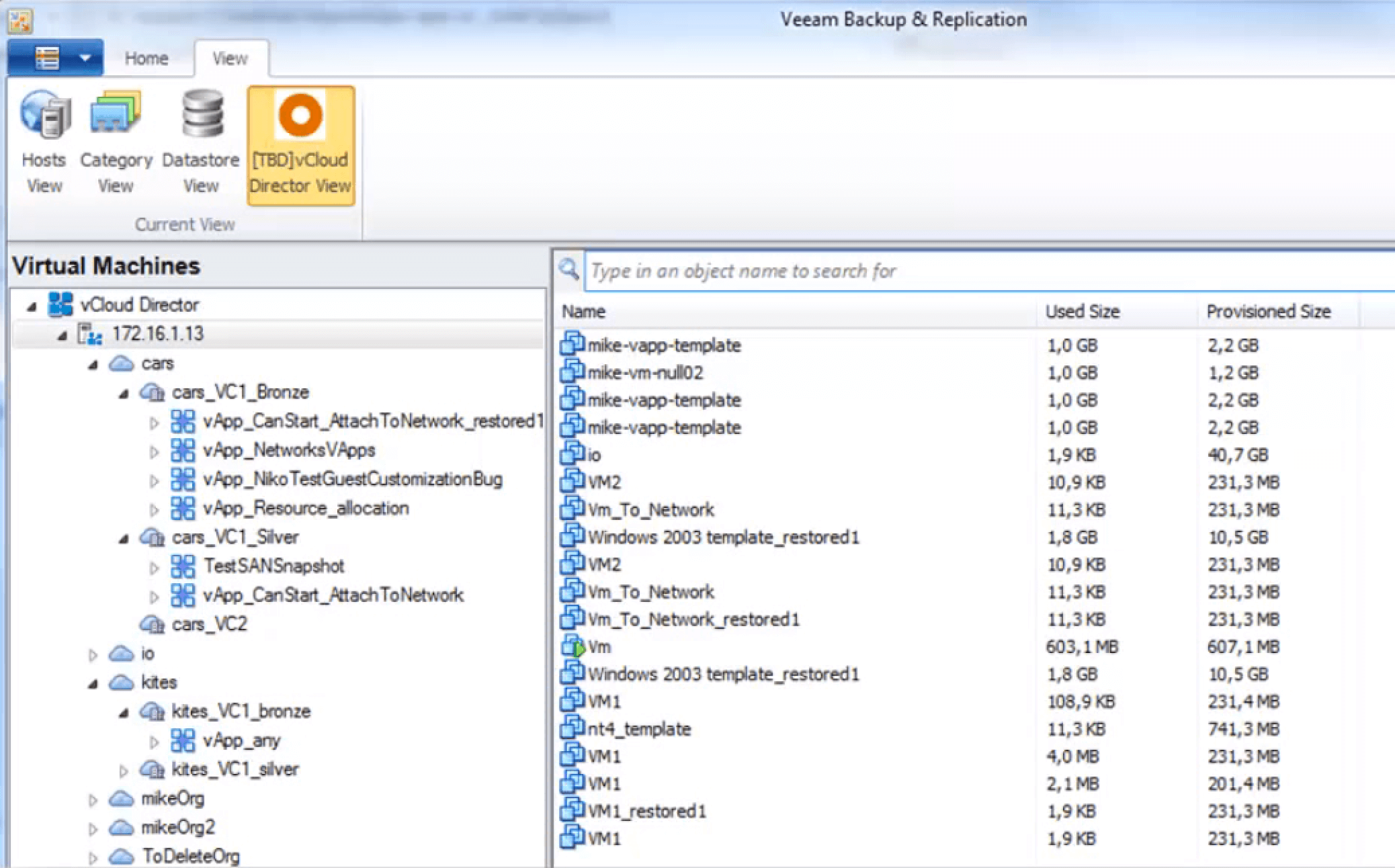The image size is (1395, 868).
Task: Open the View ribbon tab
Action: click(230, 58)
